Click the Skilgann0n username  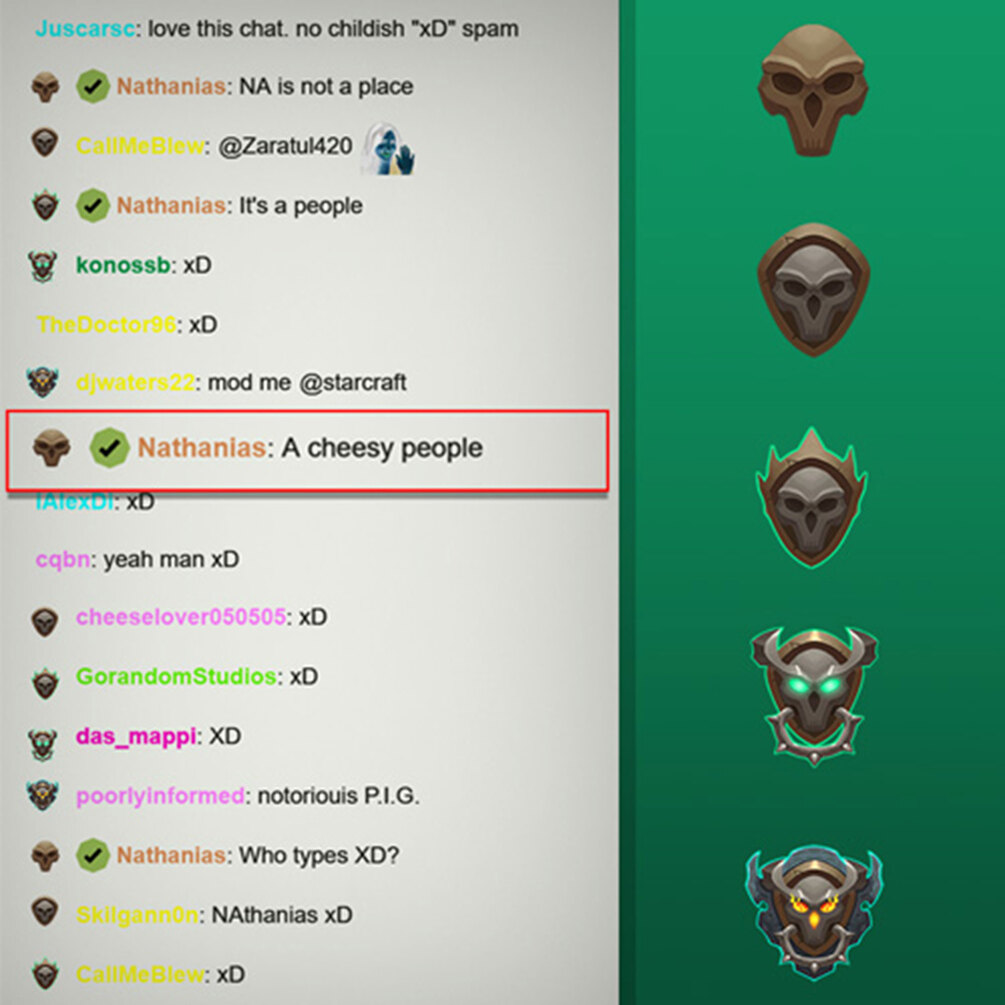[x=137, y=915]
